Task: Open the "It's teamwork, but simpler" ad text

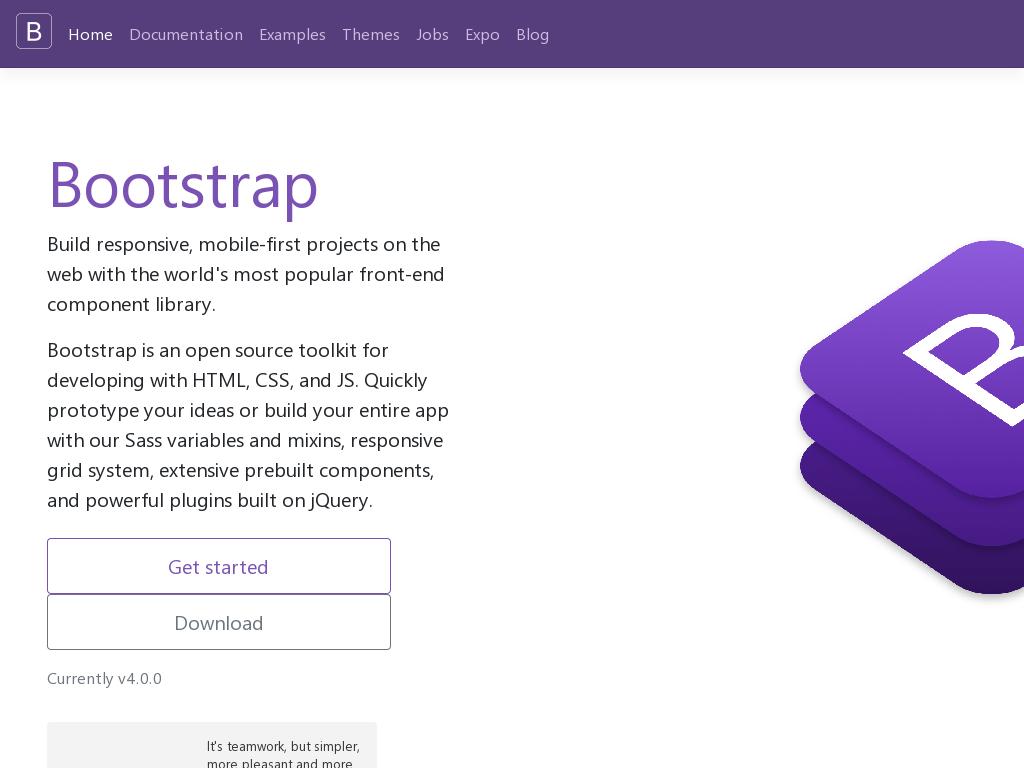Action: coord(283,754)
